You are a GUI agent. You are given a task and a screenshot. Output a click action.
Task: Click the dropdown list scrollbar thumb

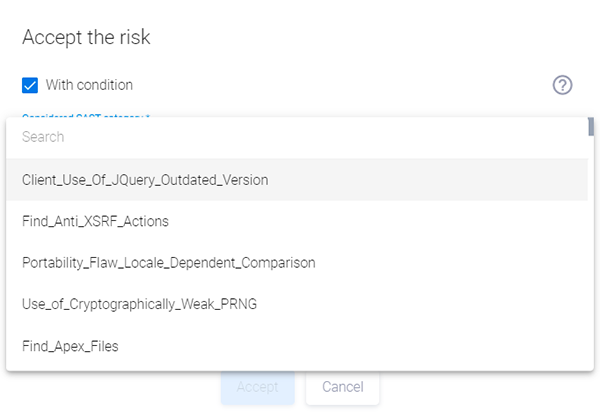pyautogui.click(x=591, y=126)
